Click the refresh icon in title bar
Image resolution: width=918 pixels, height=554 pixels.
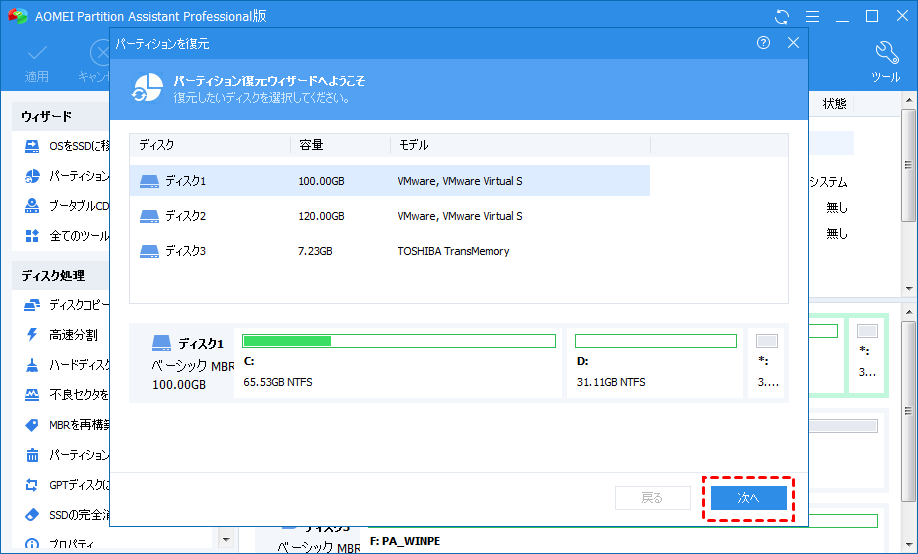click(782, 16)
